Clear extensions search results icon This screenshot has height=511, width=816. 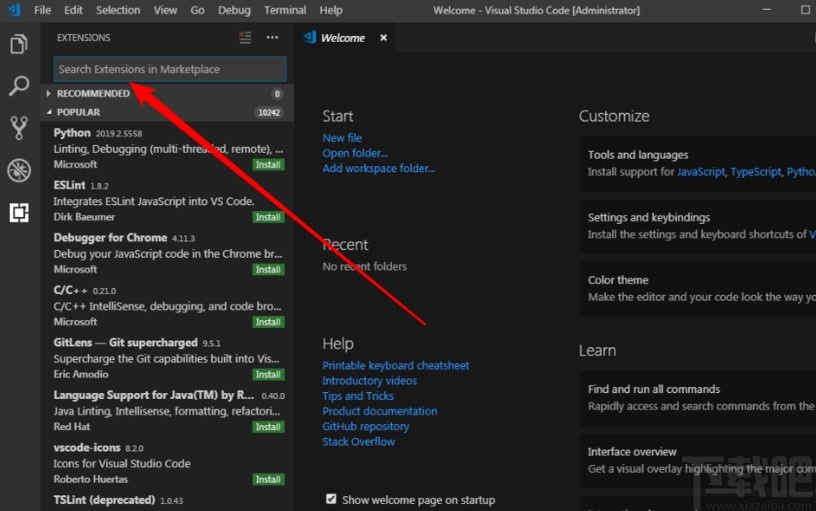245,37
